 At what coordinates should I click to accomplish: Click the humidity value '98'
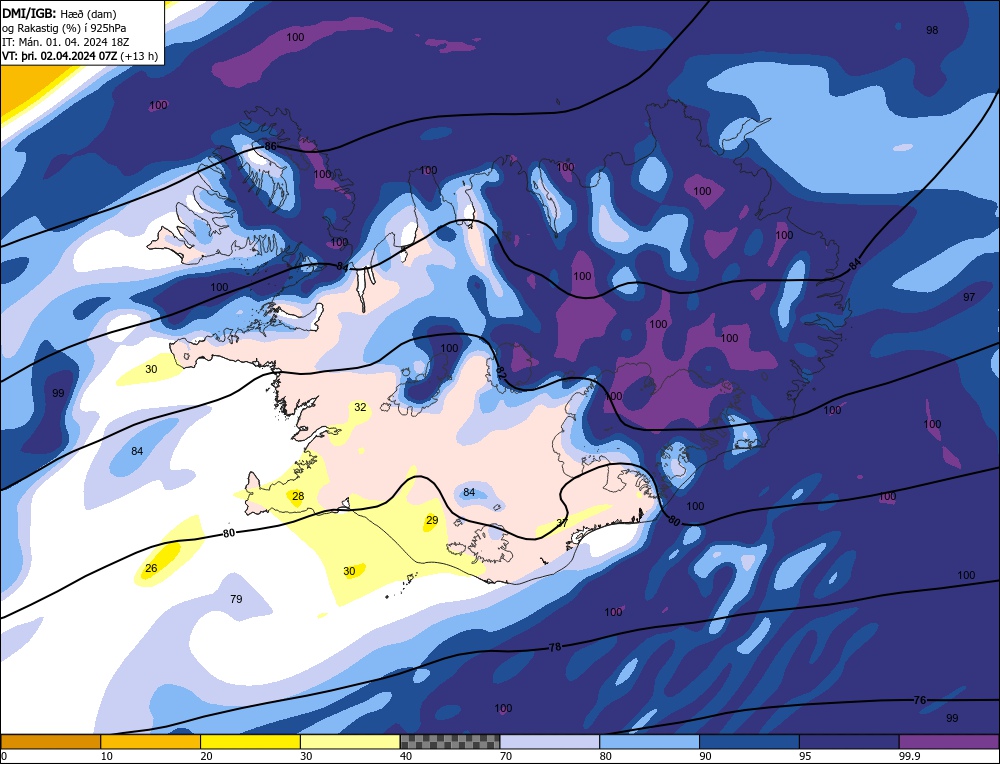click(x=932, y=30)
